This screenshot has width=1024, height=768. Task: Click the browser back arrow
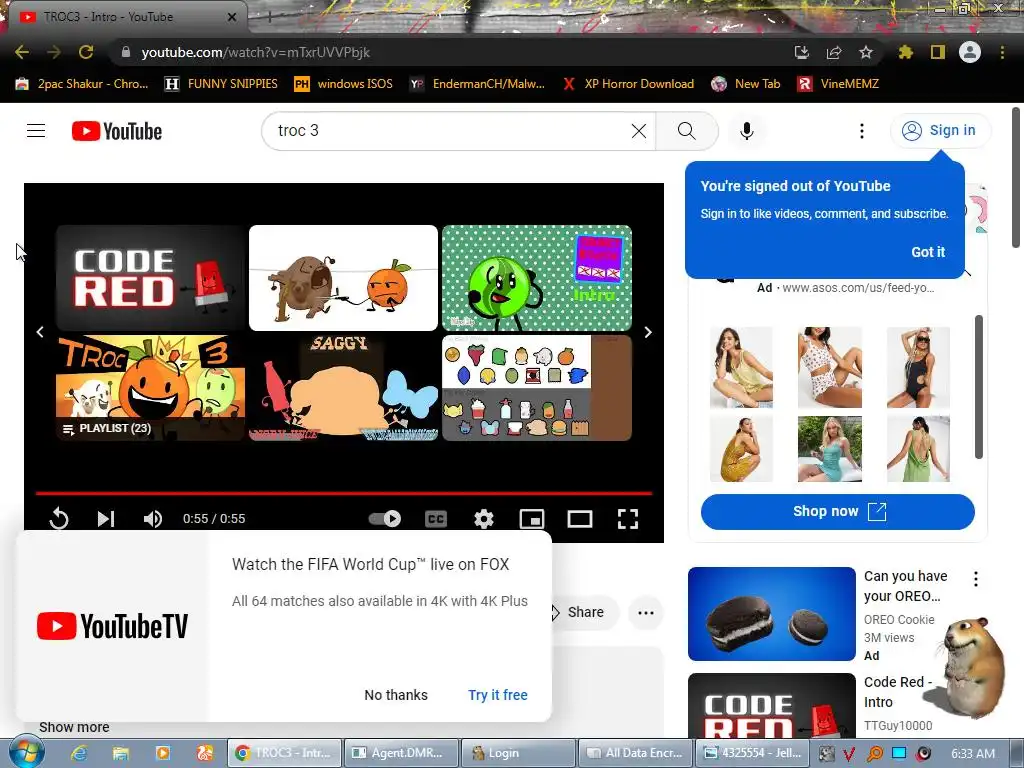click(22, 52)
